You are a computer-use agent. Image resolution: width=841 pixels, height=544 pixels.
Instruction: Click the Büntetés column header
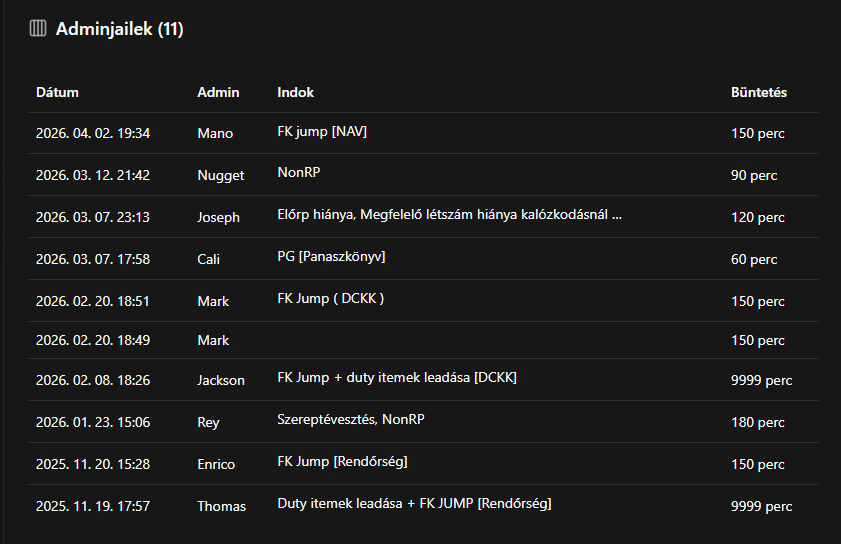(759, 92)
